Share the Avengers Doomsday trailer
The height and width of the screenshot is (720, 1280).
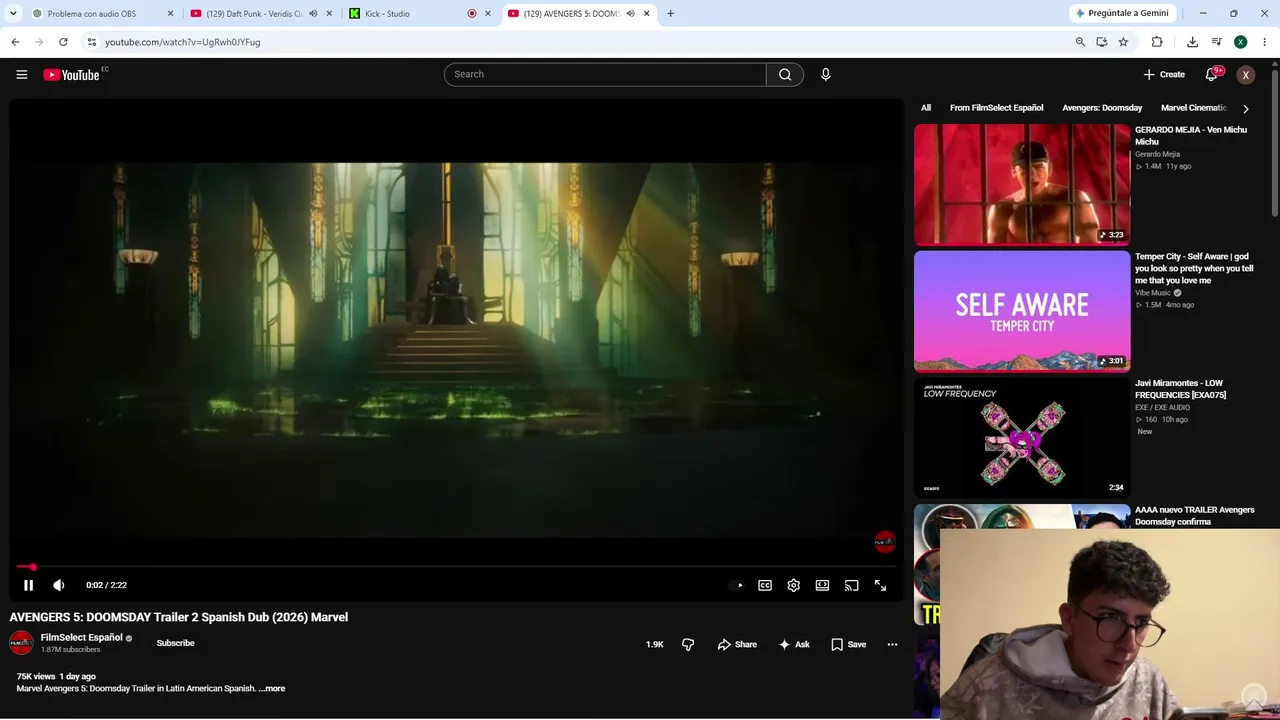click(x=737, y=644)
